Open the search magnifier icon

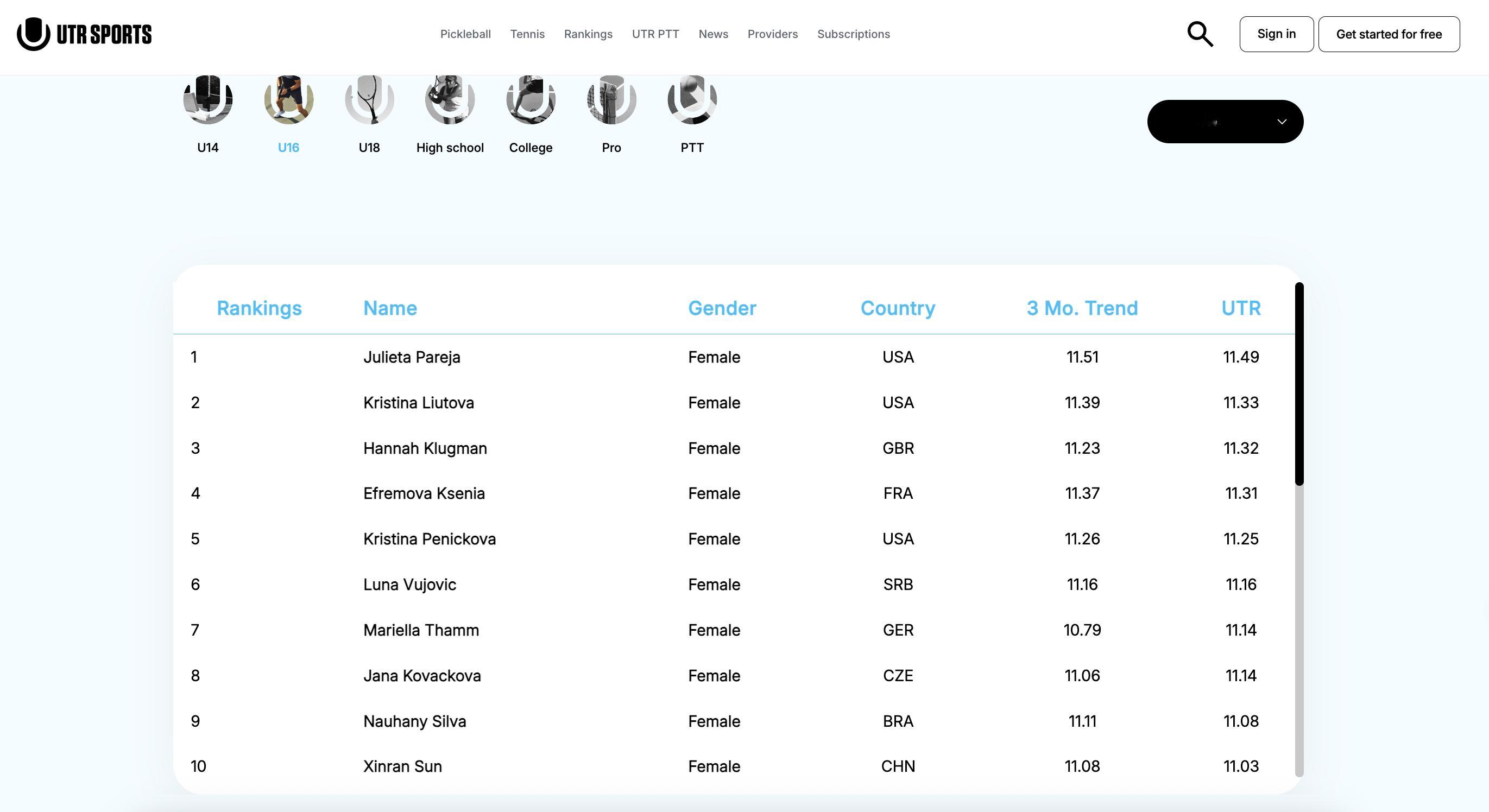(1200, 34)
